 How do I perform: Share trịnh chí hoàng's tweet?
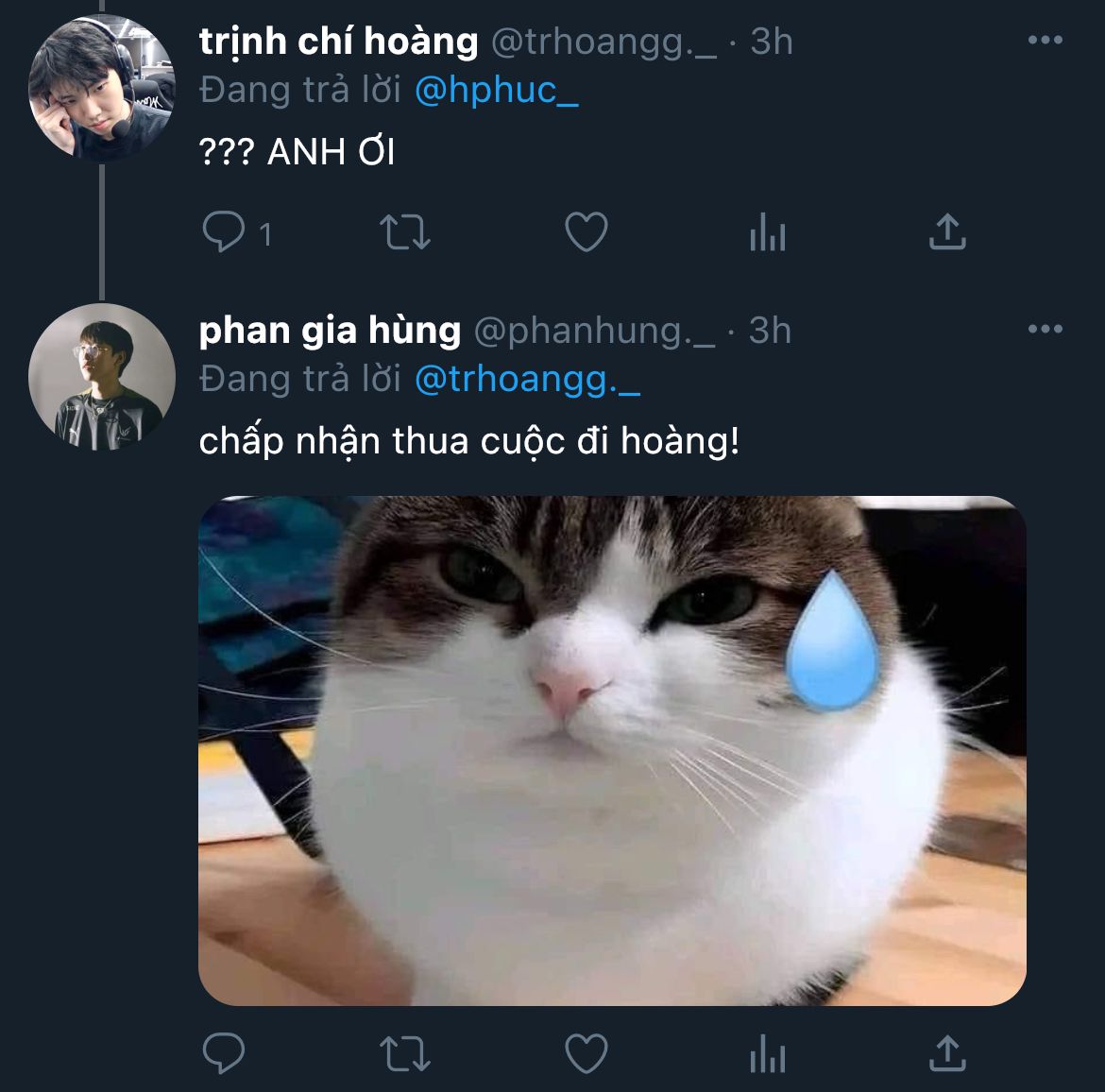947,232
